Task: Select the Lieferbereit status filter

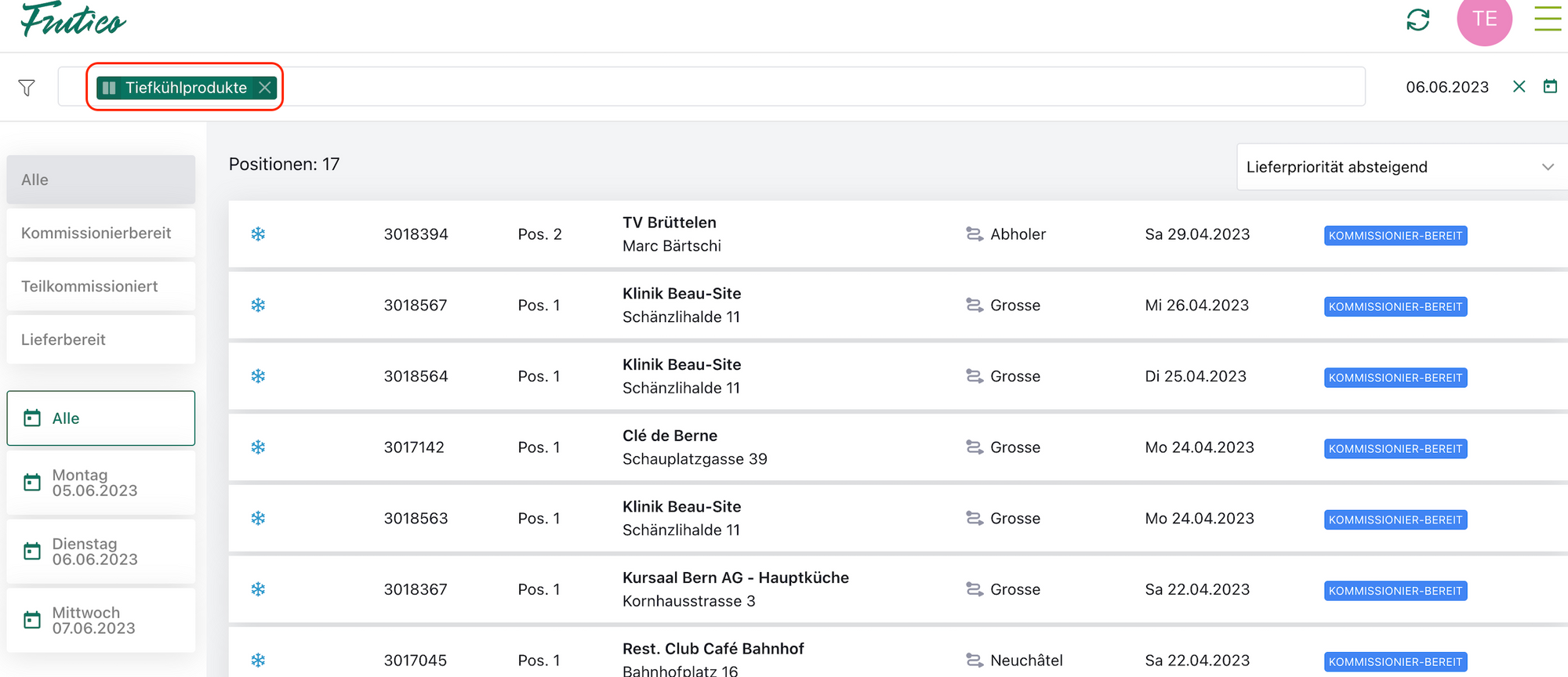Action: pyautogui.click(x=101, y=340)
